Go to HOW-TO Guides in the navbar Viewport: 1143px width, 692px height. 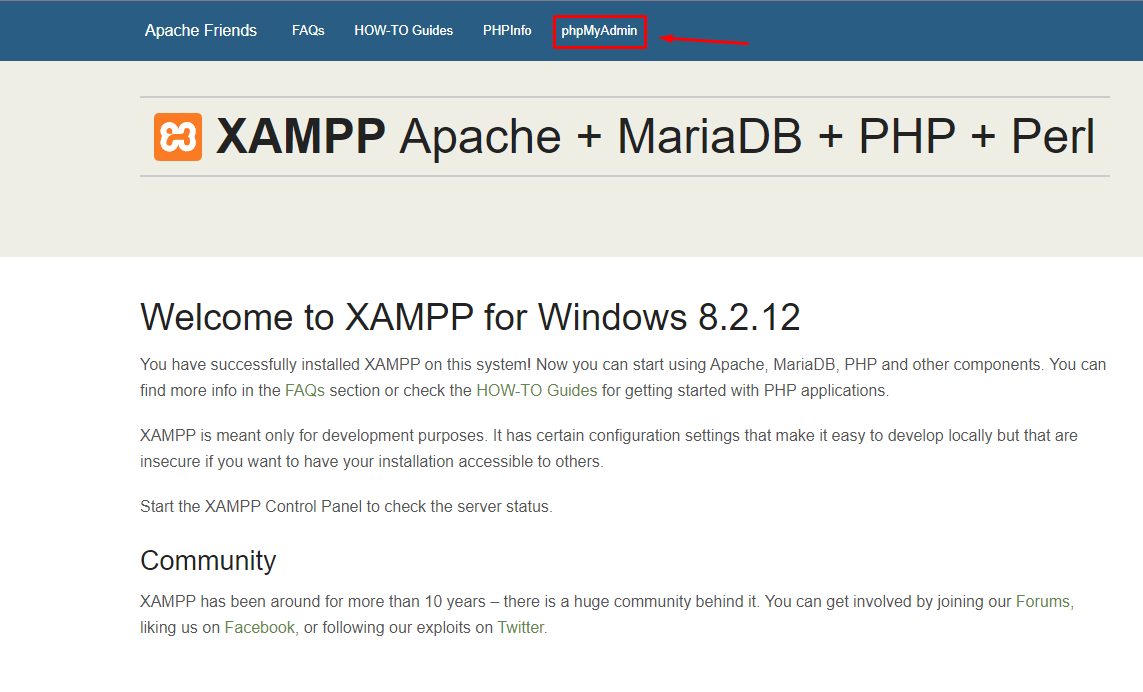[403, 31]
